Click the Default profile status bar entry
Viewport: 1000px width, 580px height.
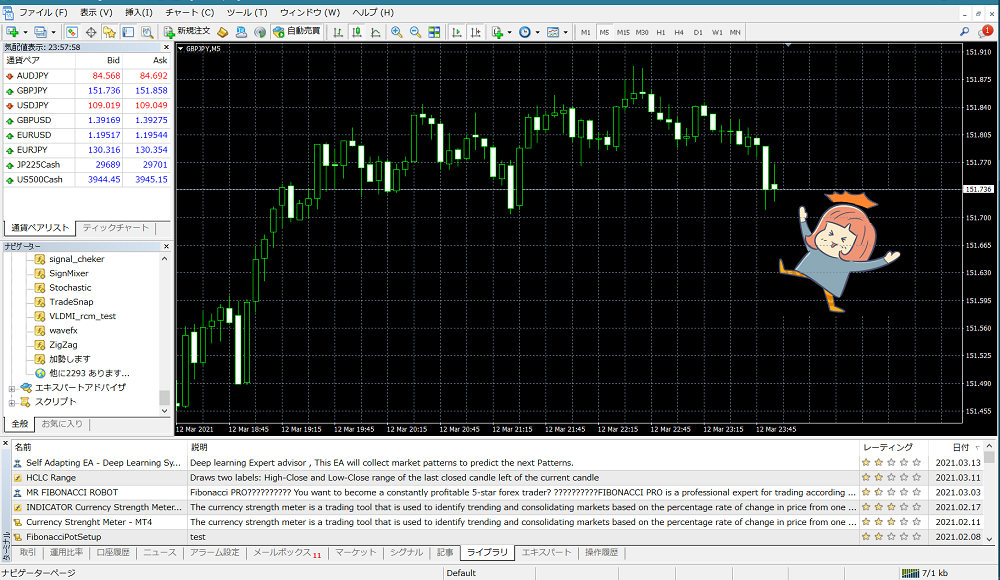click(x=461, y=573)
